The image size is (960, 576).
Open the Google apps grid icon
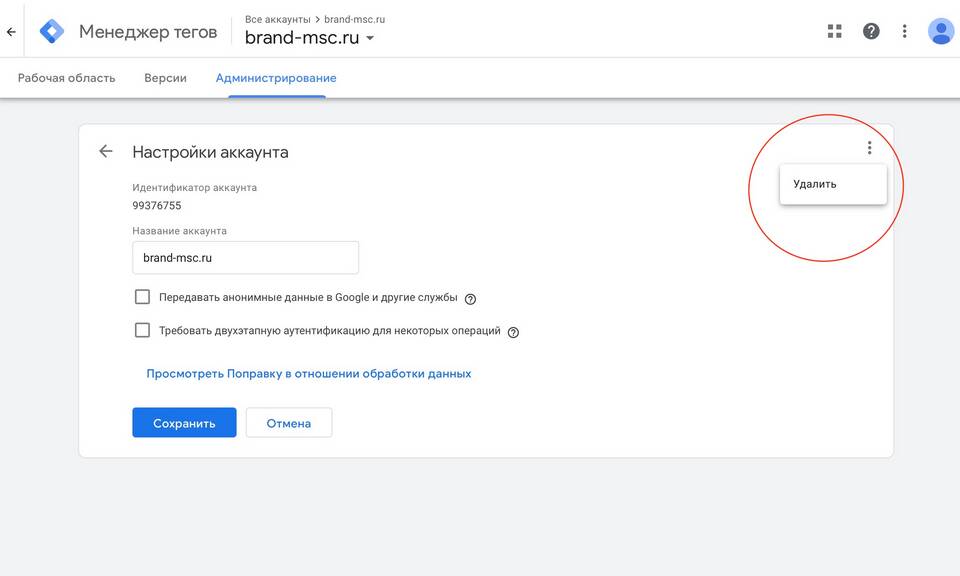coord(835,31)
